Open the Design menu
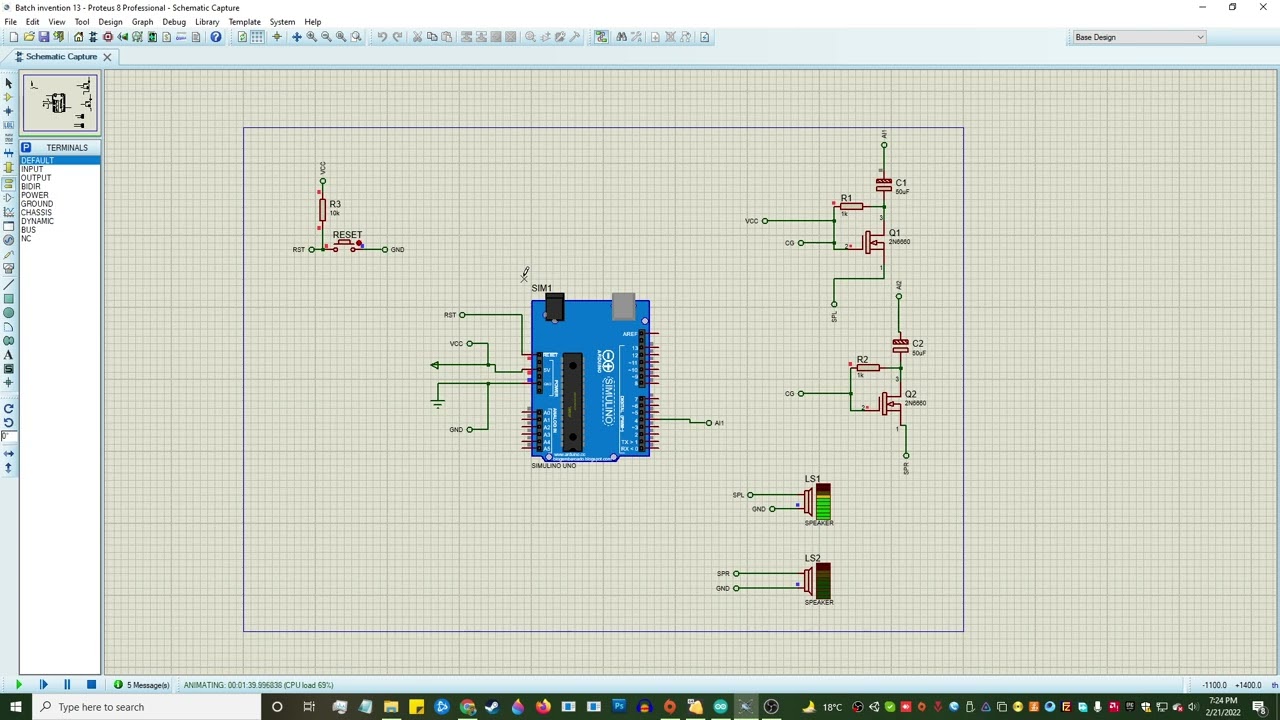The width and height of the screenshot is (1280, 720). tap(110, 21)
